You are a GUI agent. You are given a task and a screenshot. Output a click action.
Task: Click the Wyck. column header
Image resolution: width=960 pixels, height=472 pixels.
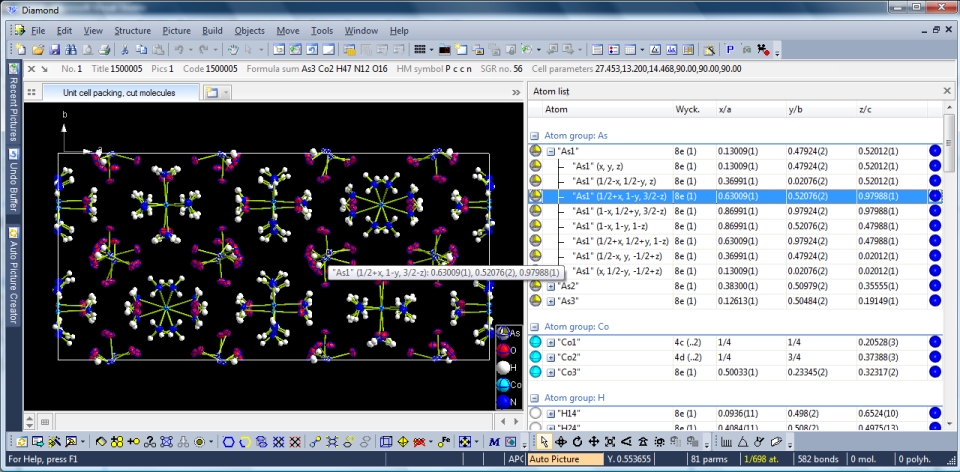[x=687, y=109]
